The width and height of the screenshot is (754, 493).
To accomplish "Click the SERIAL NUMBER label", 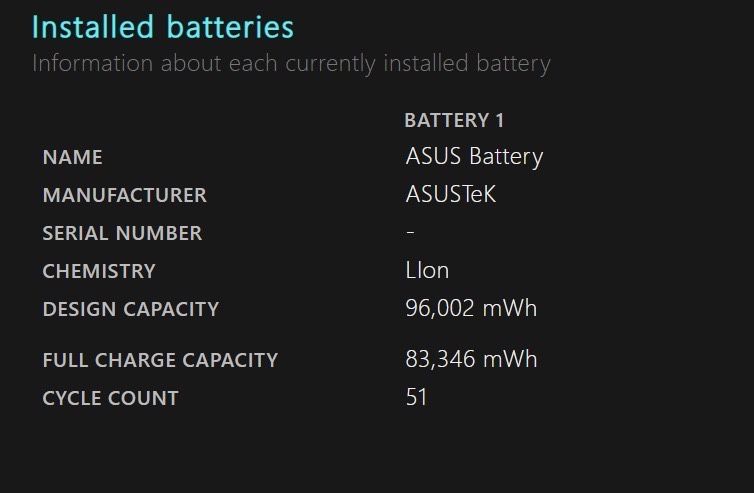I will coord(122,233).
